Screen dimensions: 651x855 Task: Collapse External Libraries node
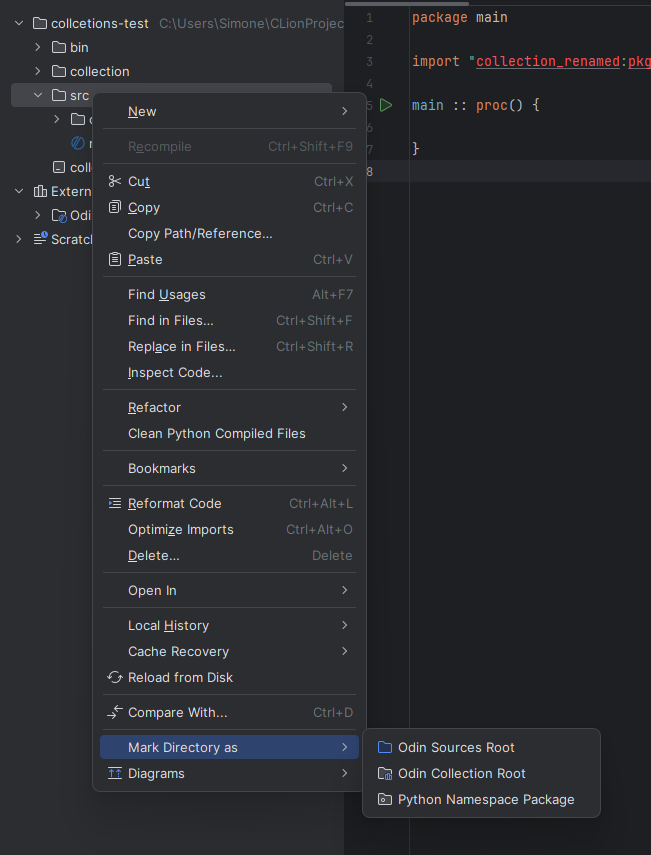19,191
